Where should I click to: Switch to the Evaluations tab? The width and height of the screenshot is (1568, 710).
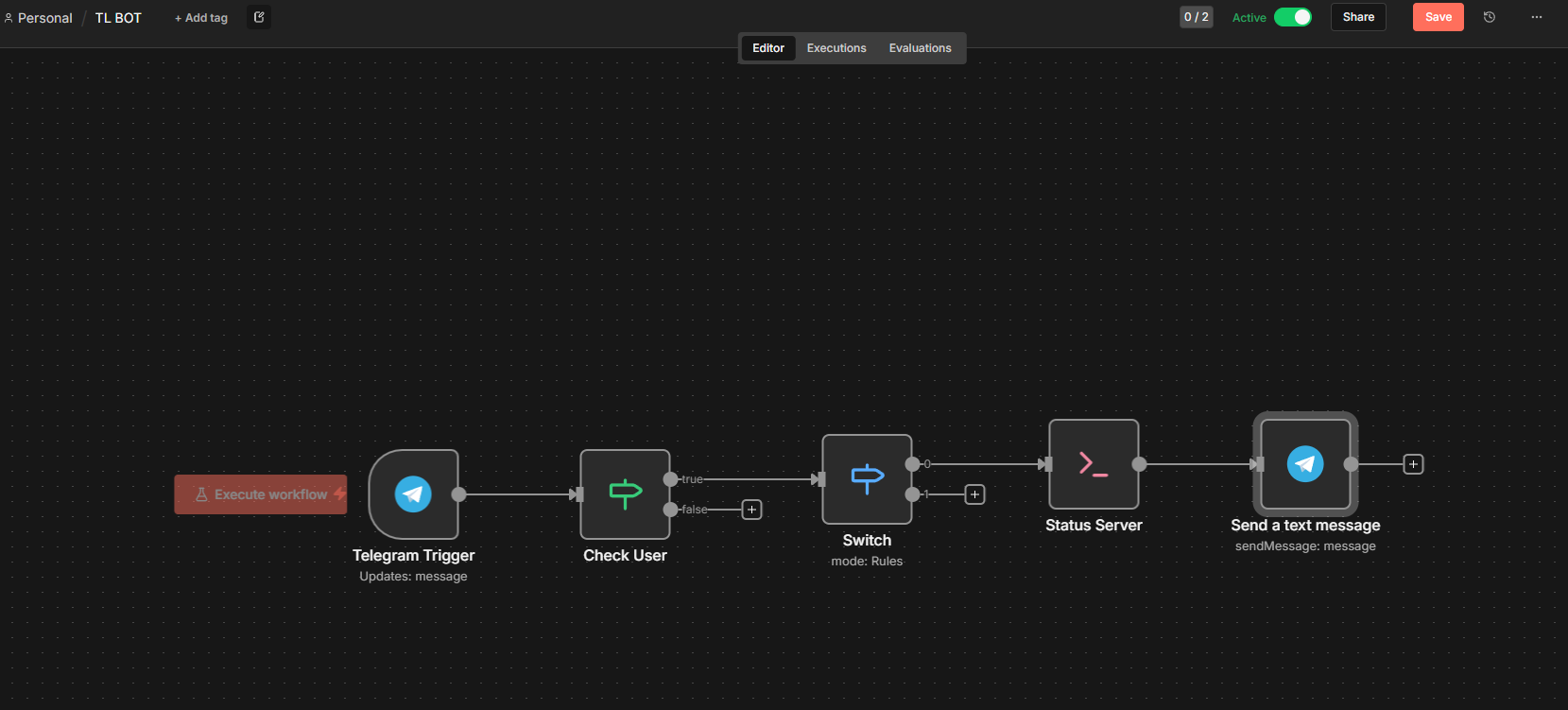(920, 48)
